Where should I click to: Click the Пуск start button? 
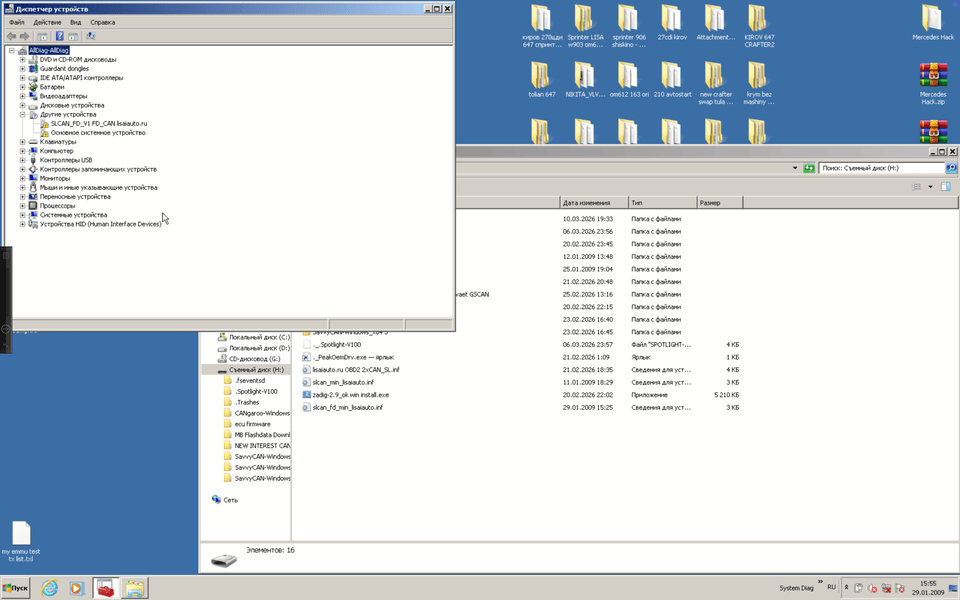tap(15, 588)
